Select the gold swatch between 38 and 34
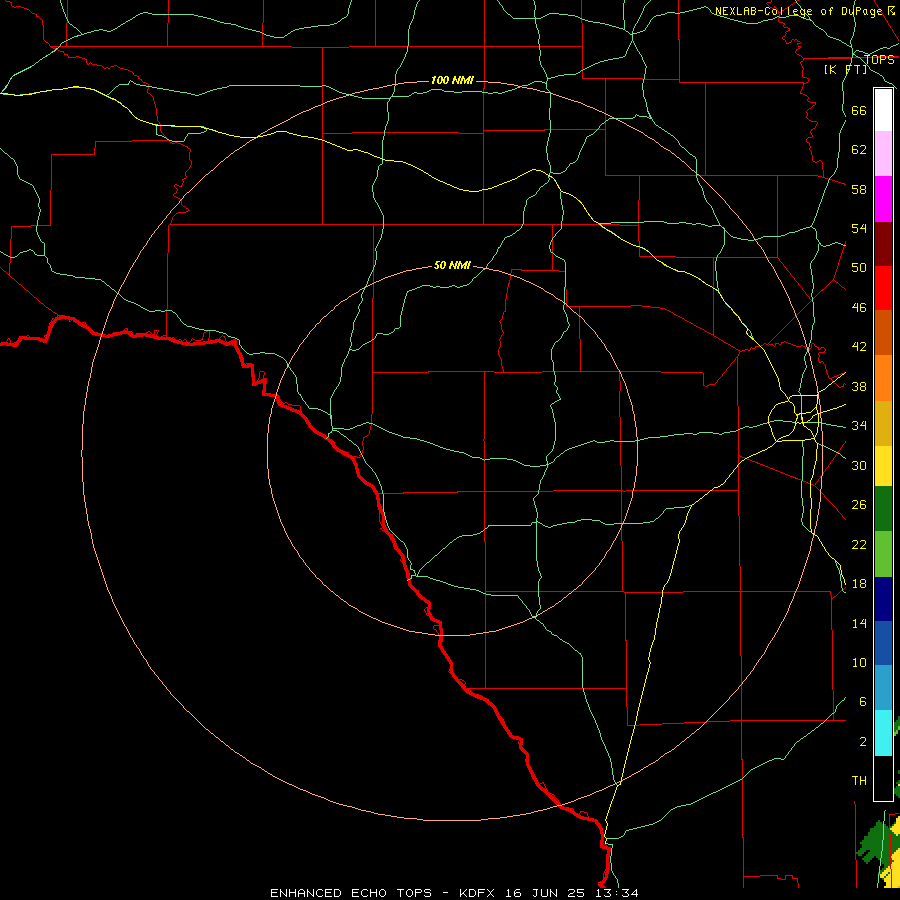The width and height of the screenshot is (900, 900). click(883, 424)
